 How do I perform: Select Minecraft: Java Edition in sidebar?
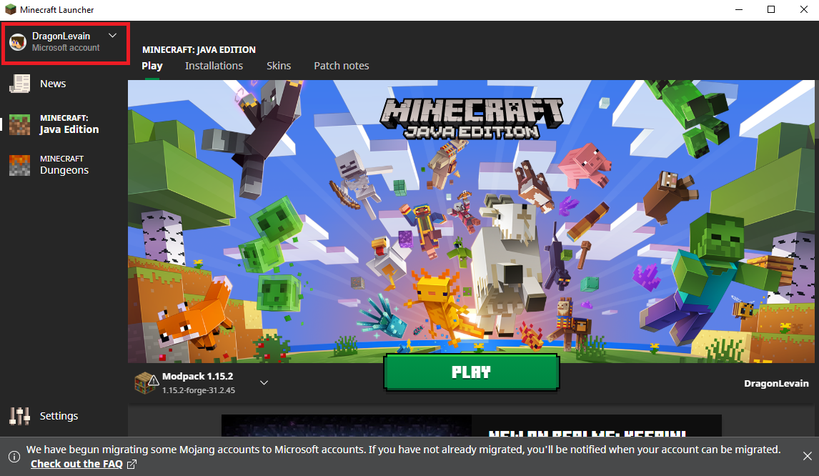click(64, 124)
